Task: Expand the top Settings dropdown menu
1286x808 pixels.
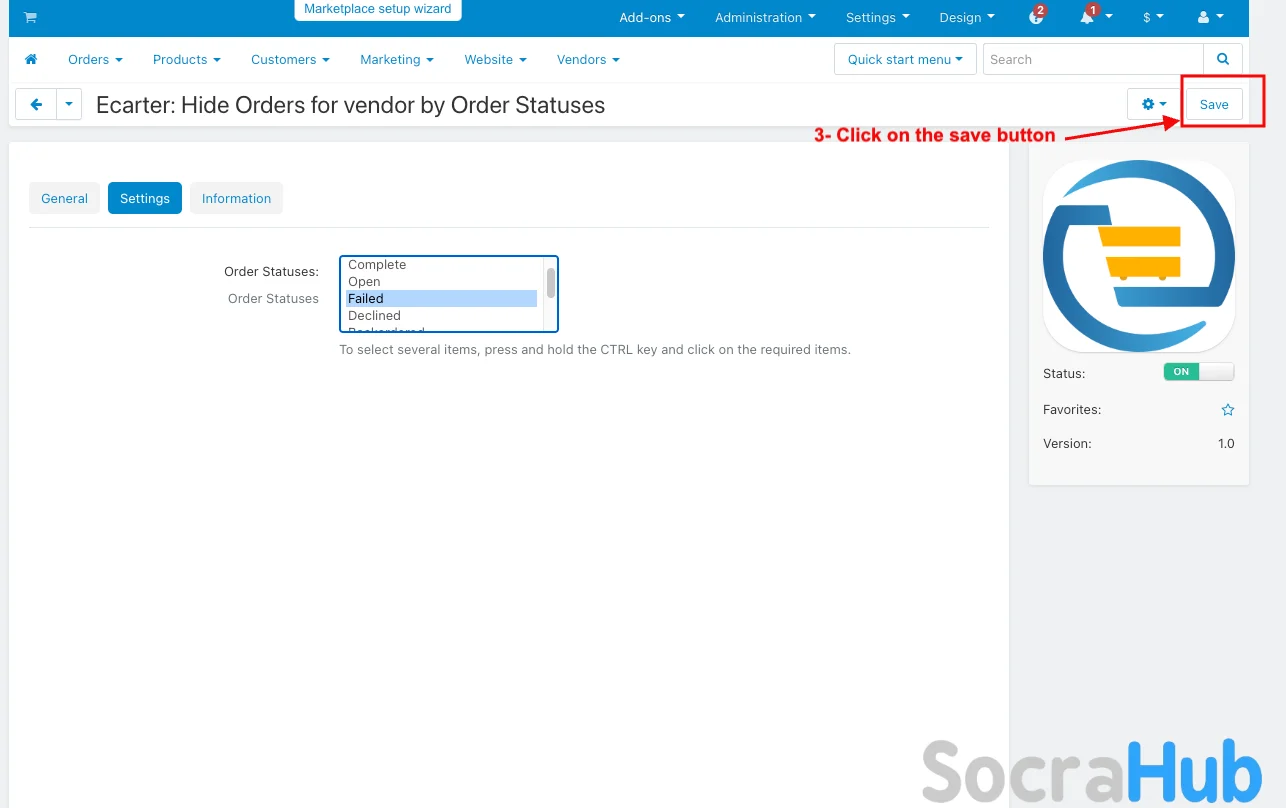Action: click(878, 17)
